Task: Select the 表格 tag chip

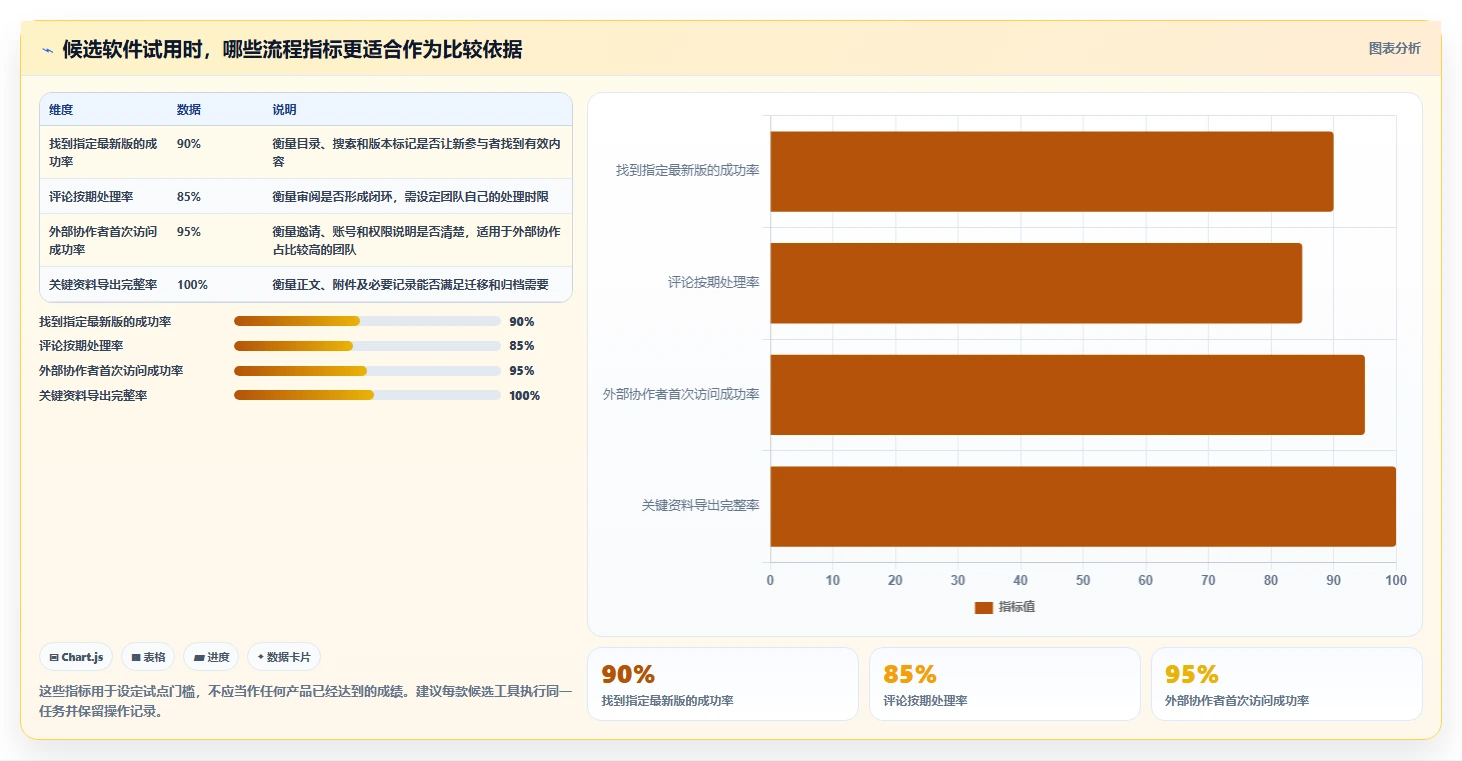Action: pos(148,657)
